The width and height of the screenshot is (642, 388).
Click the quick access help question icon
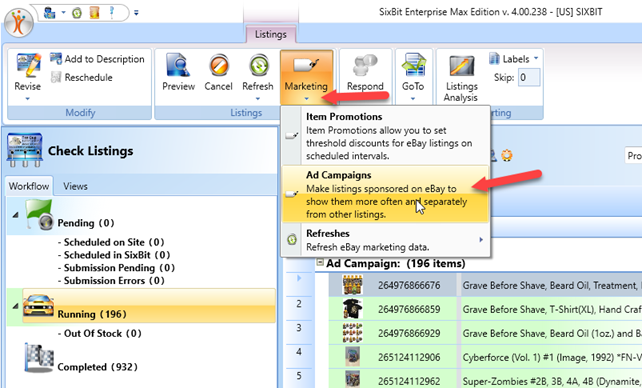pos(112,12)
